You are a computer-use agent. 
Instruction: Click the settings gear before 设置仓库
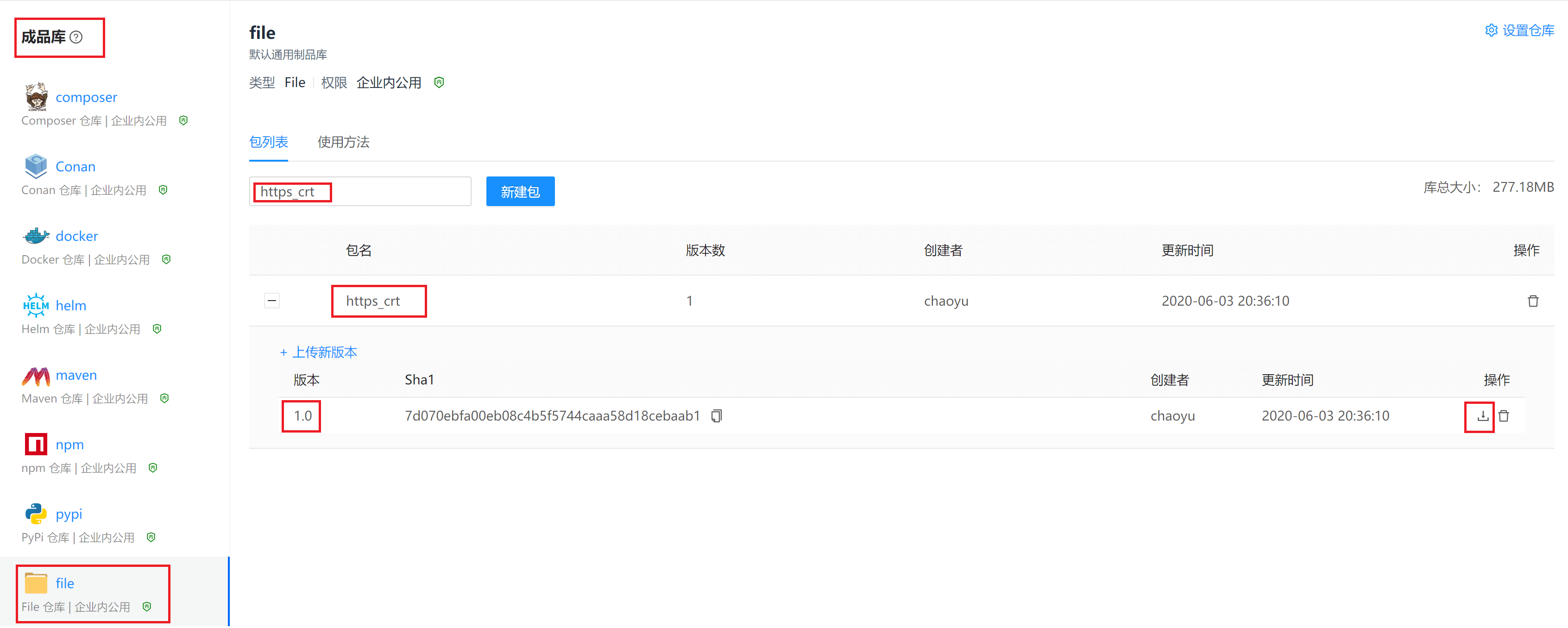click(1491, 30)
